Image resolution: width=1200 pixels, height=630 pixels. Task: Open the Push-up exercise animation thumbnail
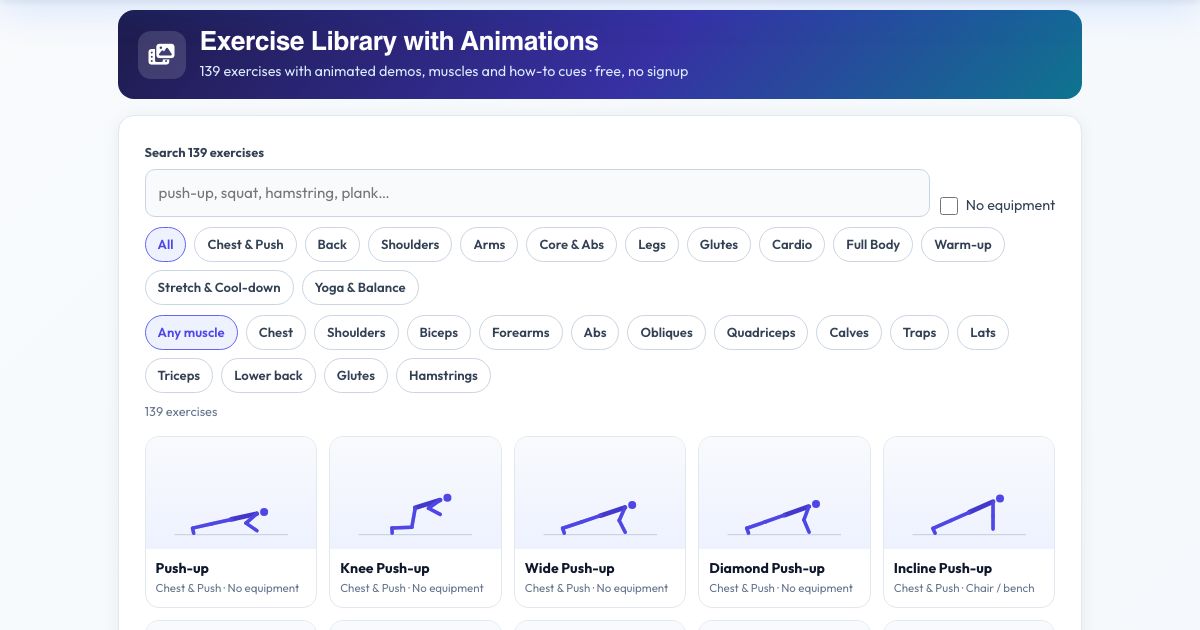click(231, 493)
